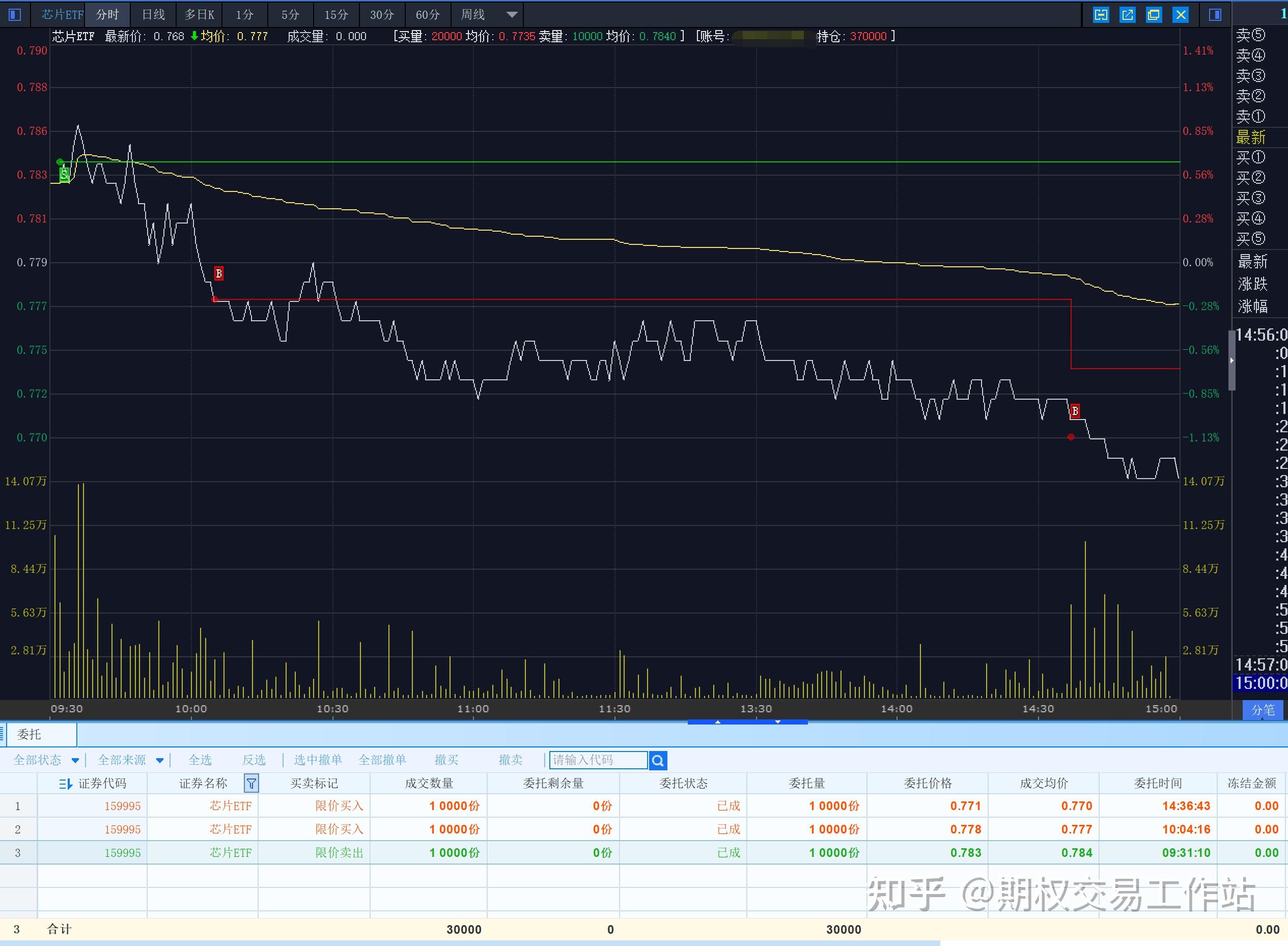This screenshot has width=1288, height=946.
Task: Open the 全部来源 source dropdown
Action: (x=130, y=760)
